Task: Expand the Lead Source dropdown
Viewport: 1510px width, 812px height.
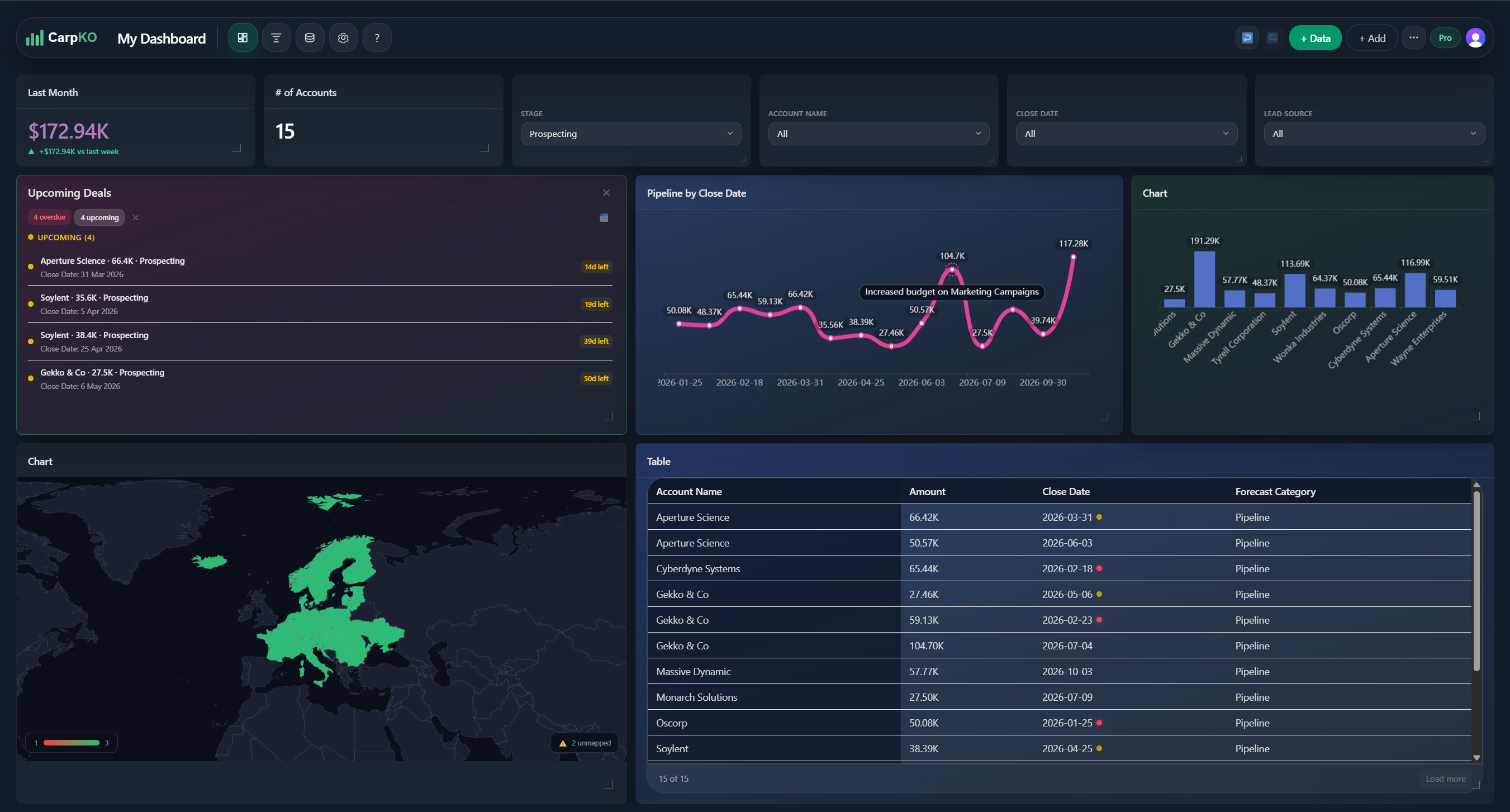Action: [x=1374, y=134]
